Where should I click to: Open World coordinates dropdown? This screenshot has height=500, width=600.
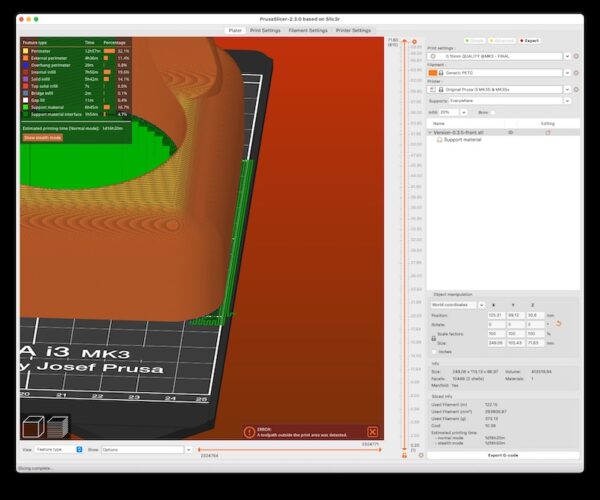point(481,305)
